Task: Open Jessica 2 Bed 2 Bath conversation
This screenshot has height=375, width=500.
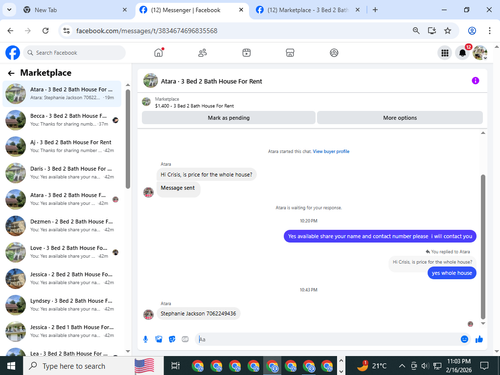Action: (x=62, y=278)
